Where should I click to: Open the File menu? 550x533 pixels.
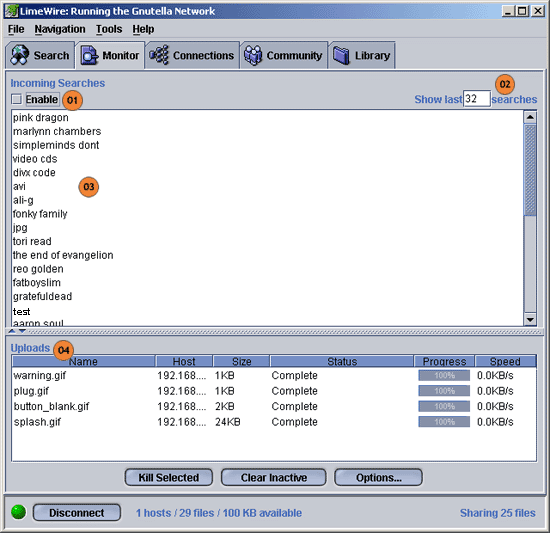pos(16,29)
